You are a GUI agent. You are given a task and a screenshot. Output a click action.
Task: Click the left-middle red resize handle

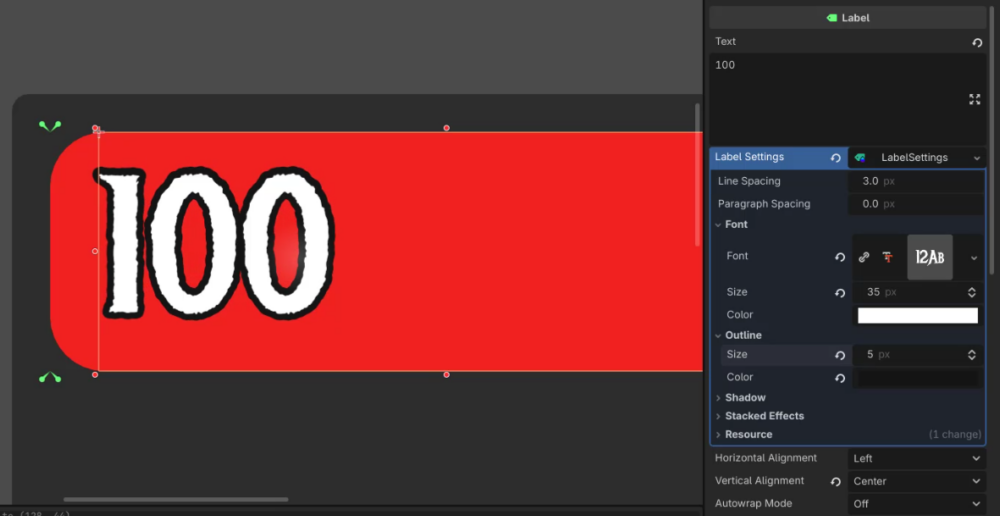click(95, 251)
